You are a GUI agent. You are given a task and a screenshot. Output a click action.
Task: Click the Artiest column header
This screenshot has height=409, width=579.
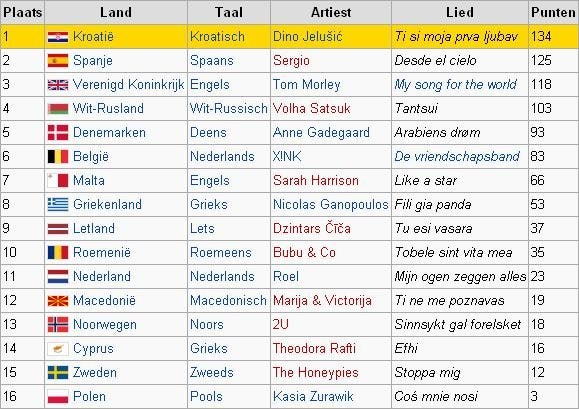coord(331,13)
